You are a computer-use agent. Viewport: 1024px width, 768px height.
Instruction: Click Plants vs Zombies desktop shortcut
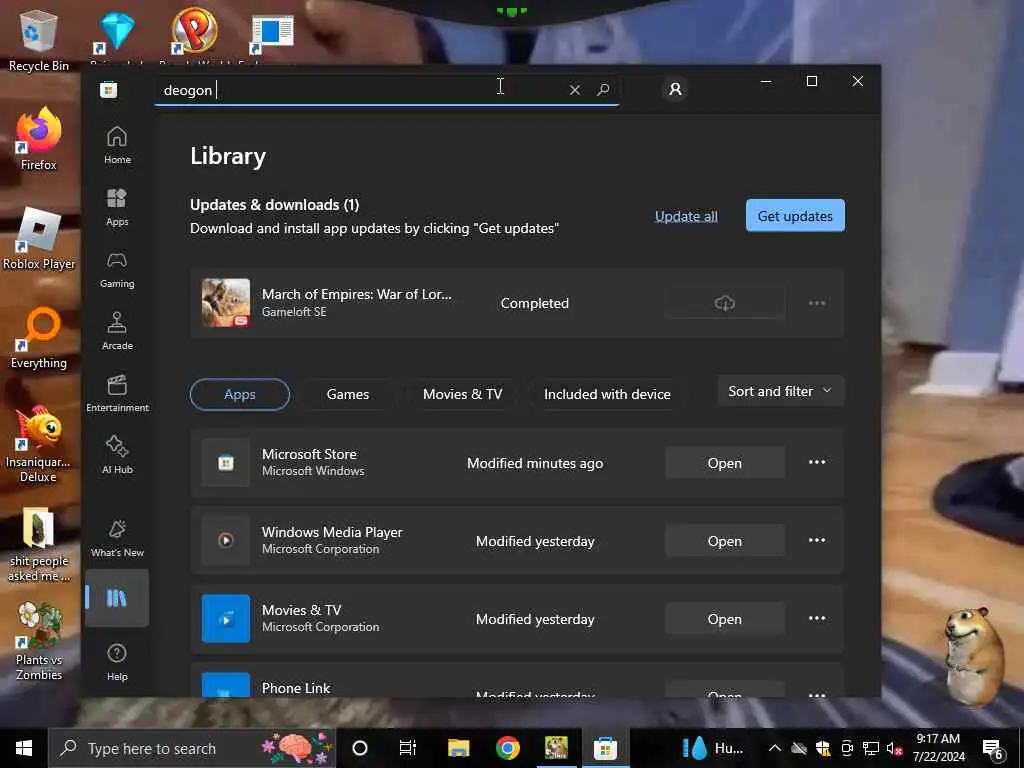39,642
